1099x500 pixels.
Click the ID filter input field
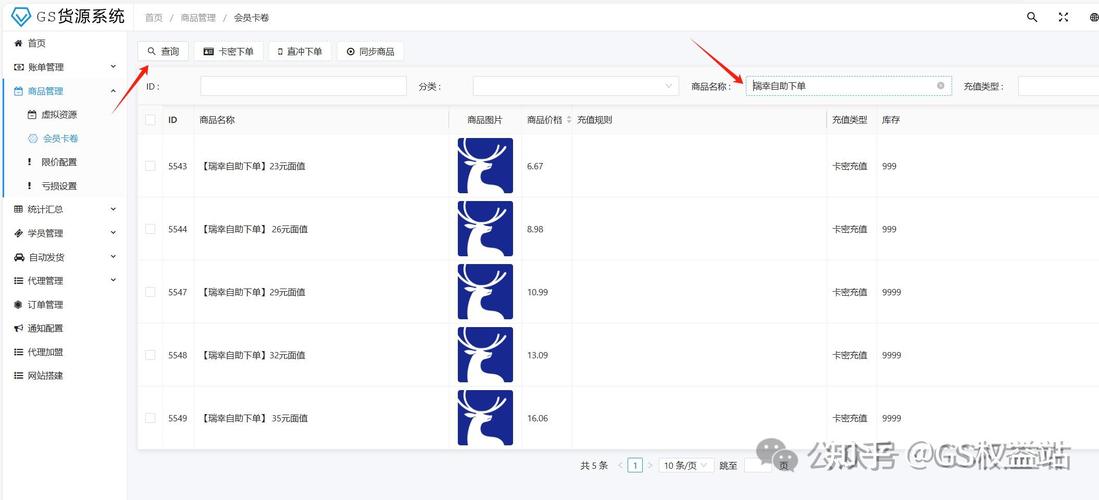point(303,87)
